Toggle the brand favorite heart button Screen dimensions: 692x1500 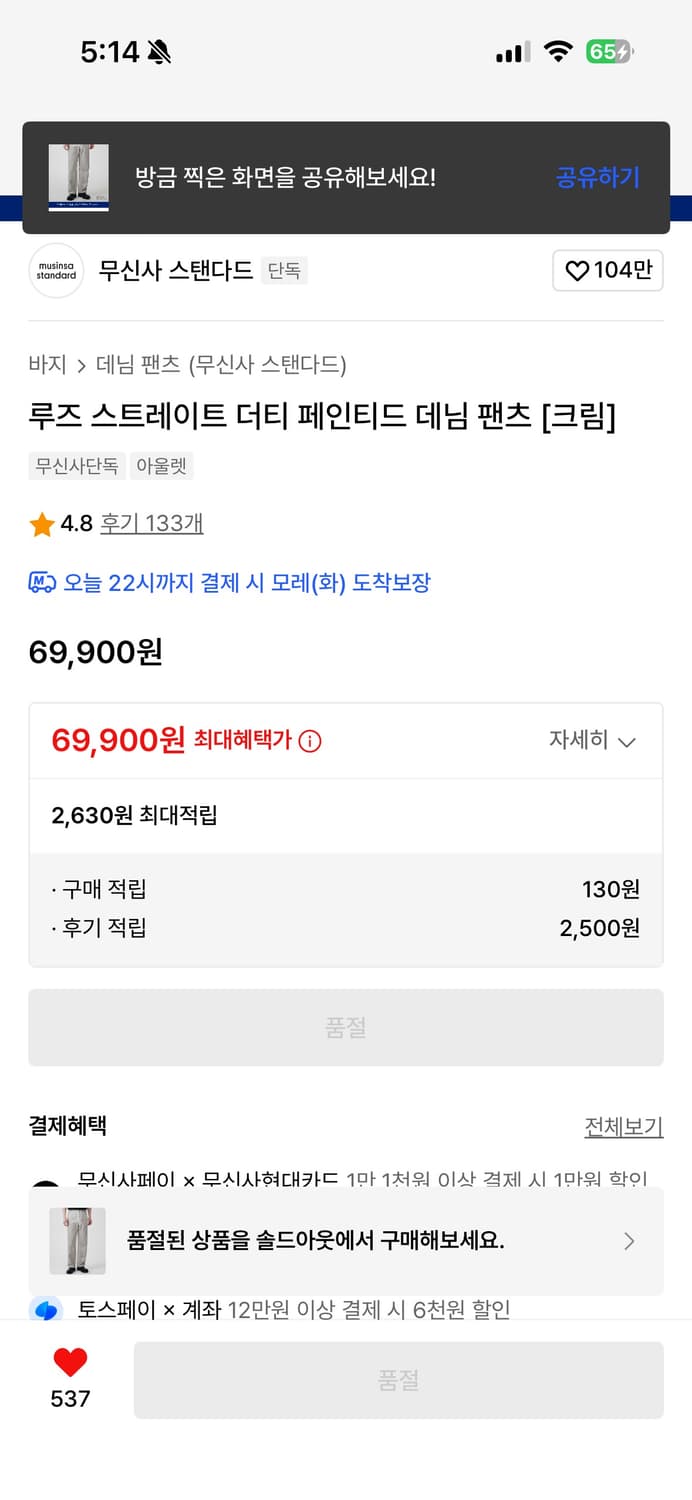pyautogui.click(x=609, y=270)
